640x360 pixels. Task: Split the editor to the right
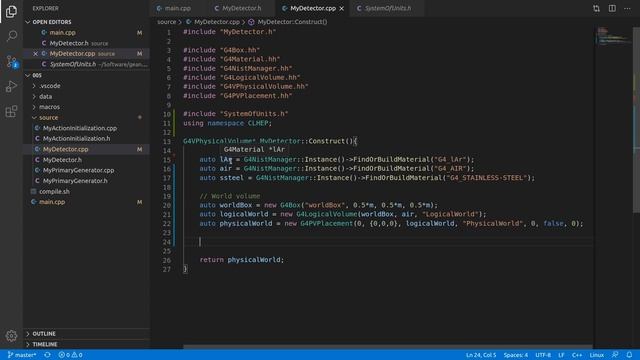tap(612, 8)
